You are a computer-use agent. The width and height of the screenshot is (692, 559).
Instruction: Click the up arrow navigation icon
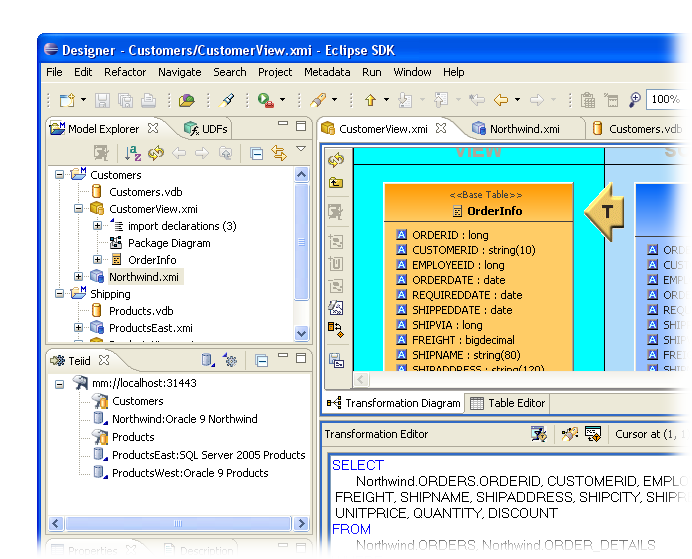click(x=371, y=100)
